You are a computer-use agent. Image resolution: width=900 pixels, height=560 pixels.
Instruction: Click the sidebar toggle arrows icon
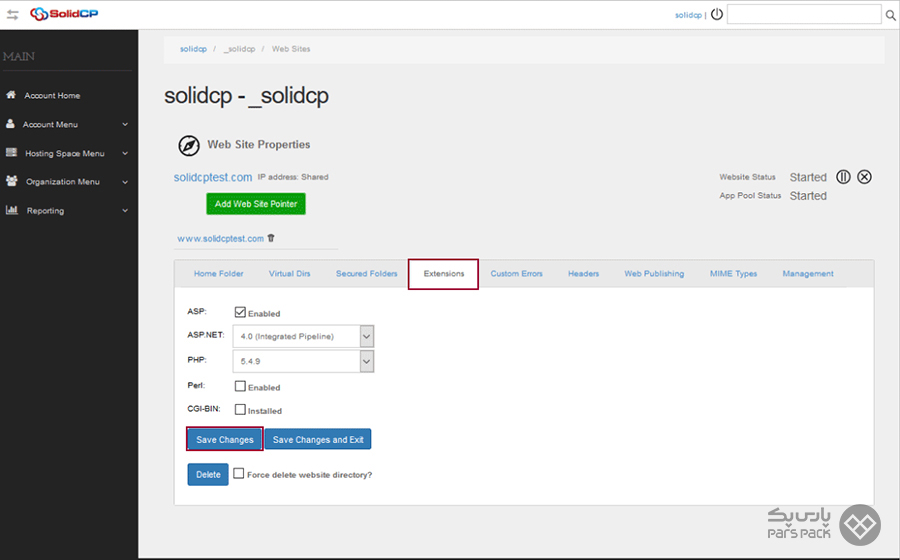(12, 15)
